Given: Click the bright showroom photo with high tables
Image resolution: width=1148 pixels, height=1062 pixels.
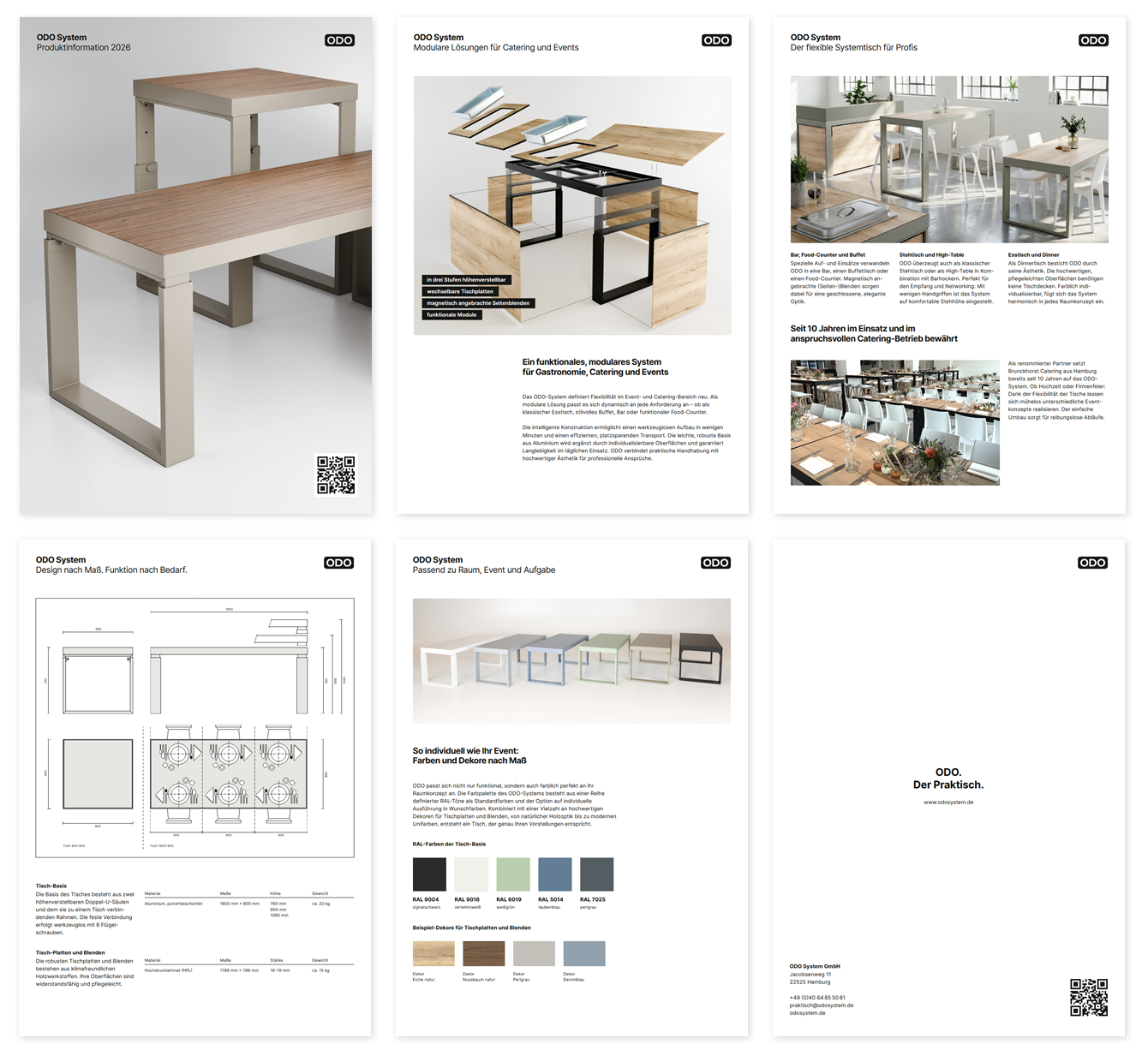Looking at the screenshot, I should click(949, 159).
